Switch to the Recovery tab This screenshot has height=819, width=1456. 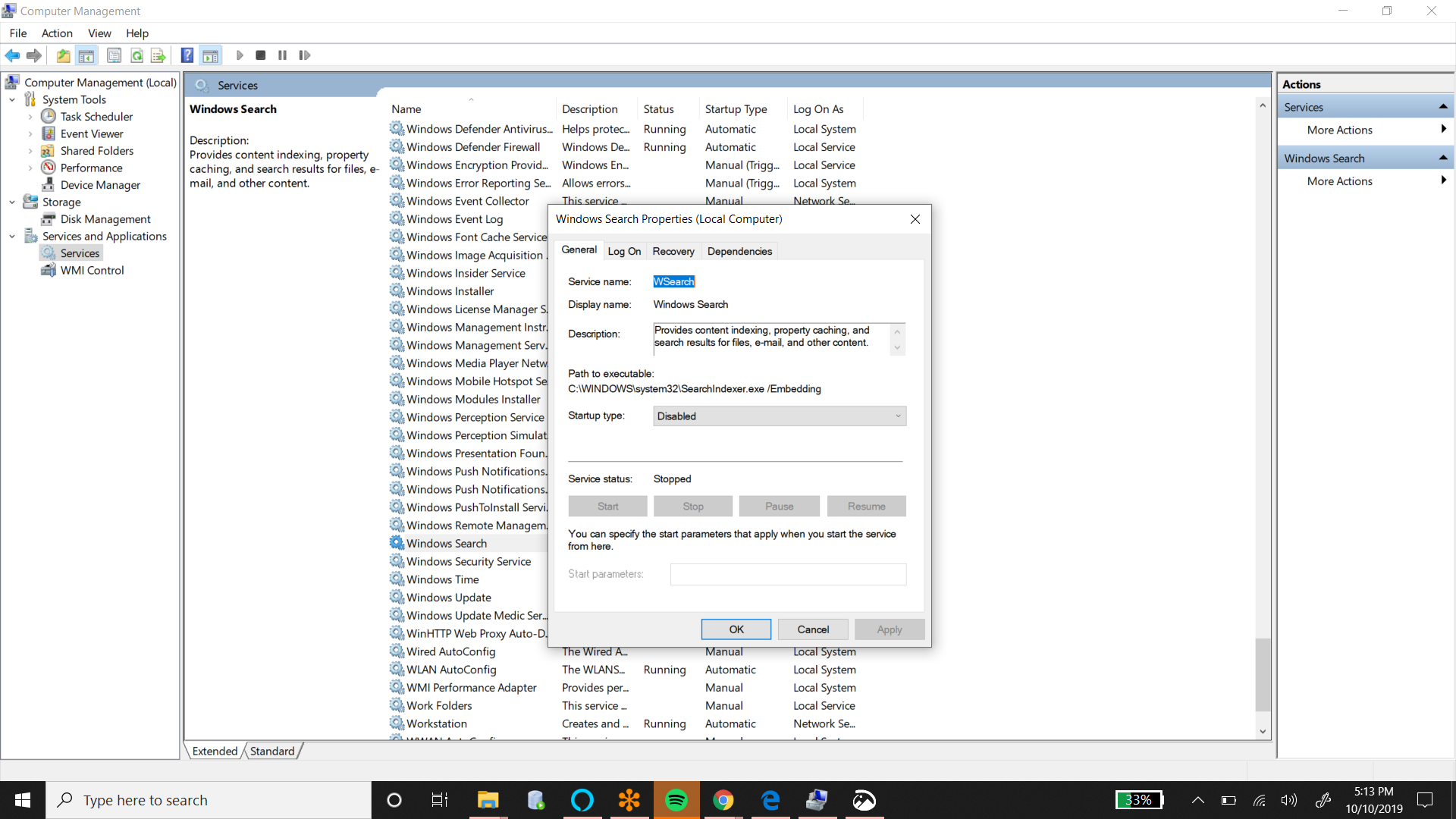coord(673,251)
